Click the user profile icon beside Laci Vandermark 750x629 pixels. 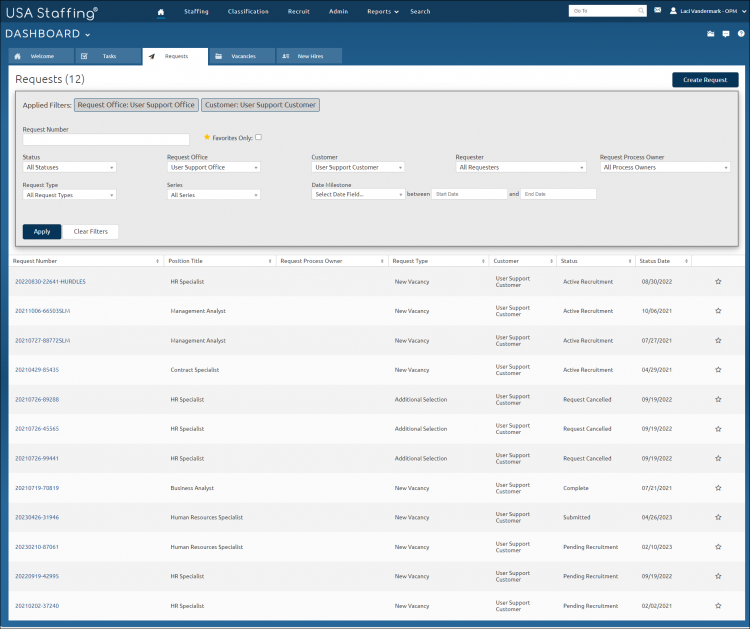pos(673,11)
